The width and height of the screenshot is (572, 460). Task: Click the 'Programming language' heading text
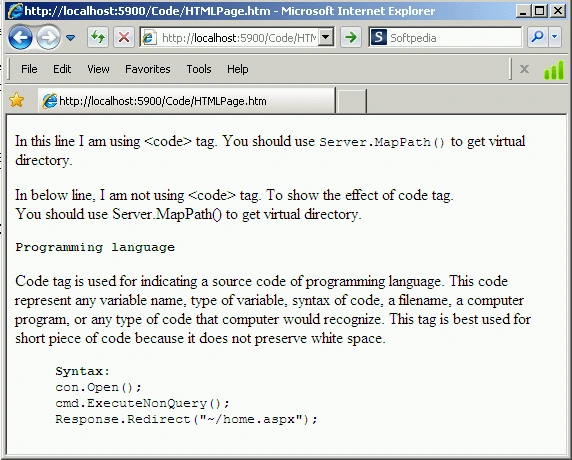click(x=95, y=247)
